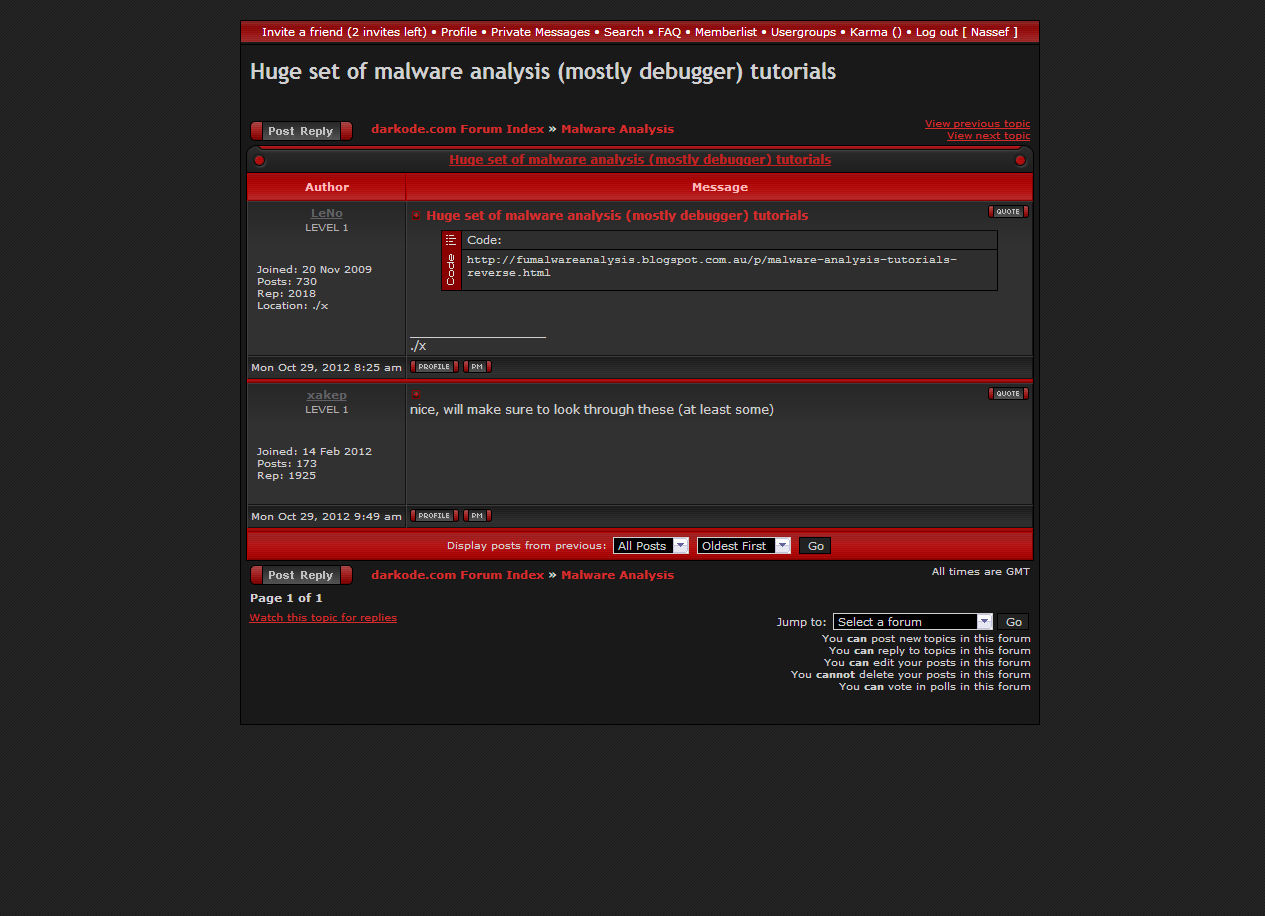
Task: Open the Search menu item
Action: coord(624,32)
